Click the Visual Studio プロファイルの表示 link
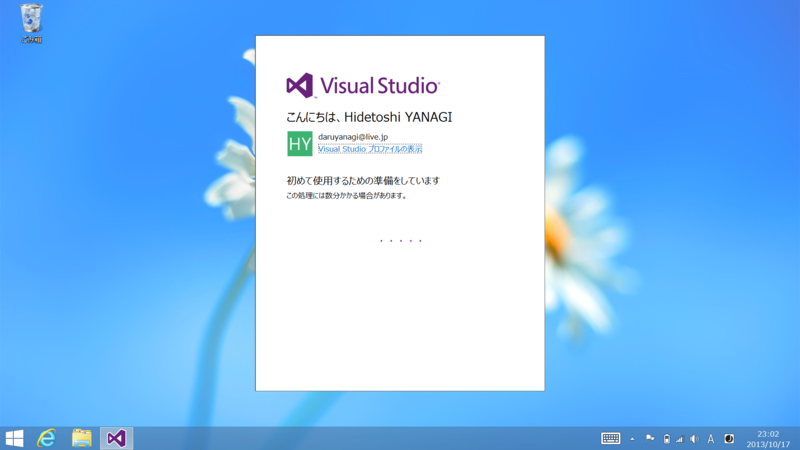The height and width of the screenshot is (450, 800). 370,149
